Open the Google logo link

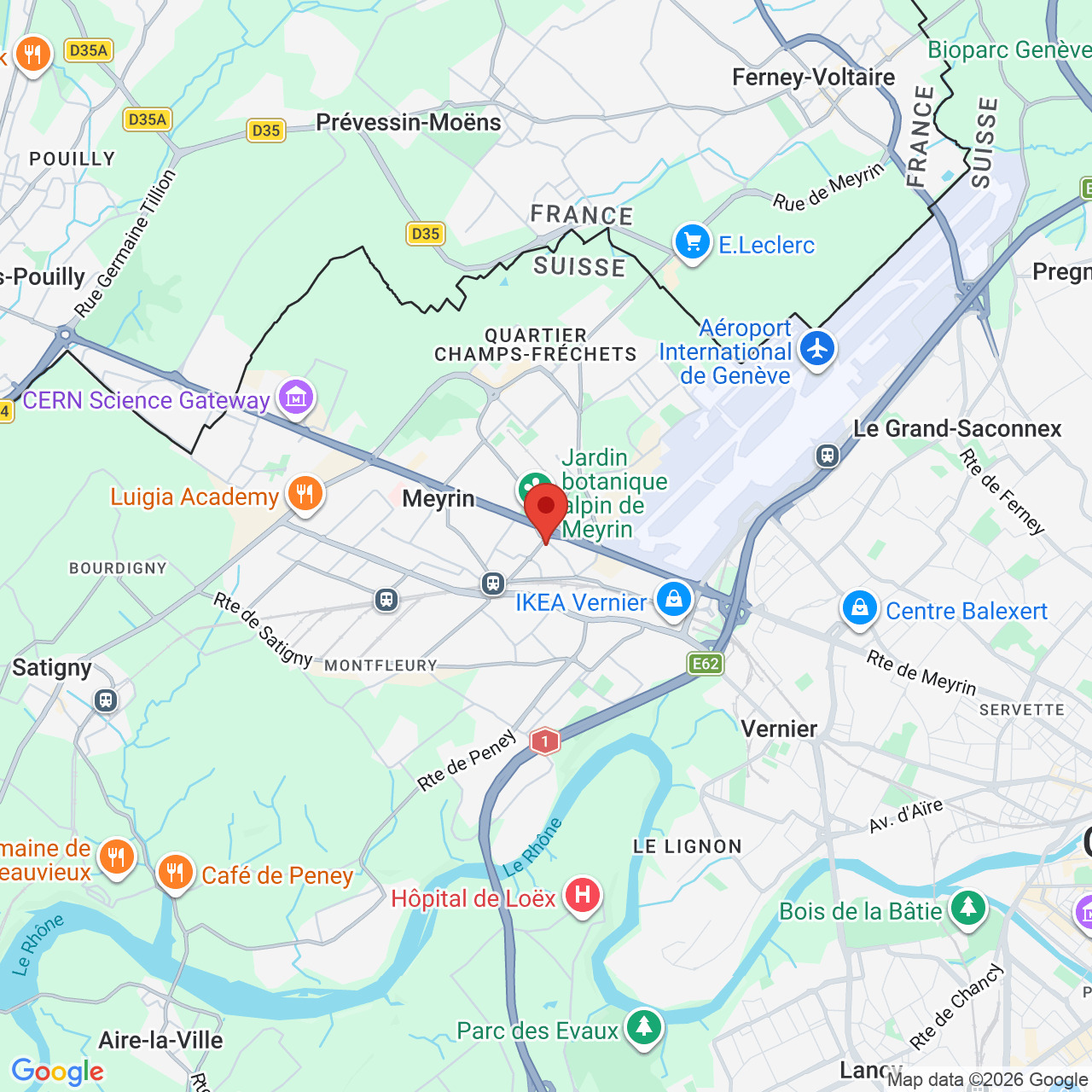coord(57,1072)
